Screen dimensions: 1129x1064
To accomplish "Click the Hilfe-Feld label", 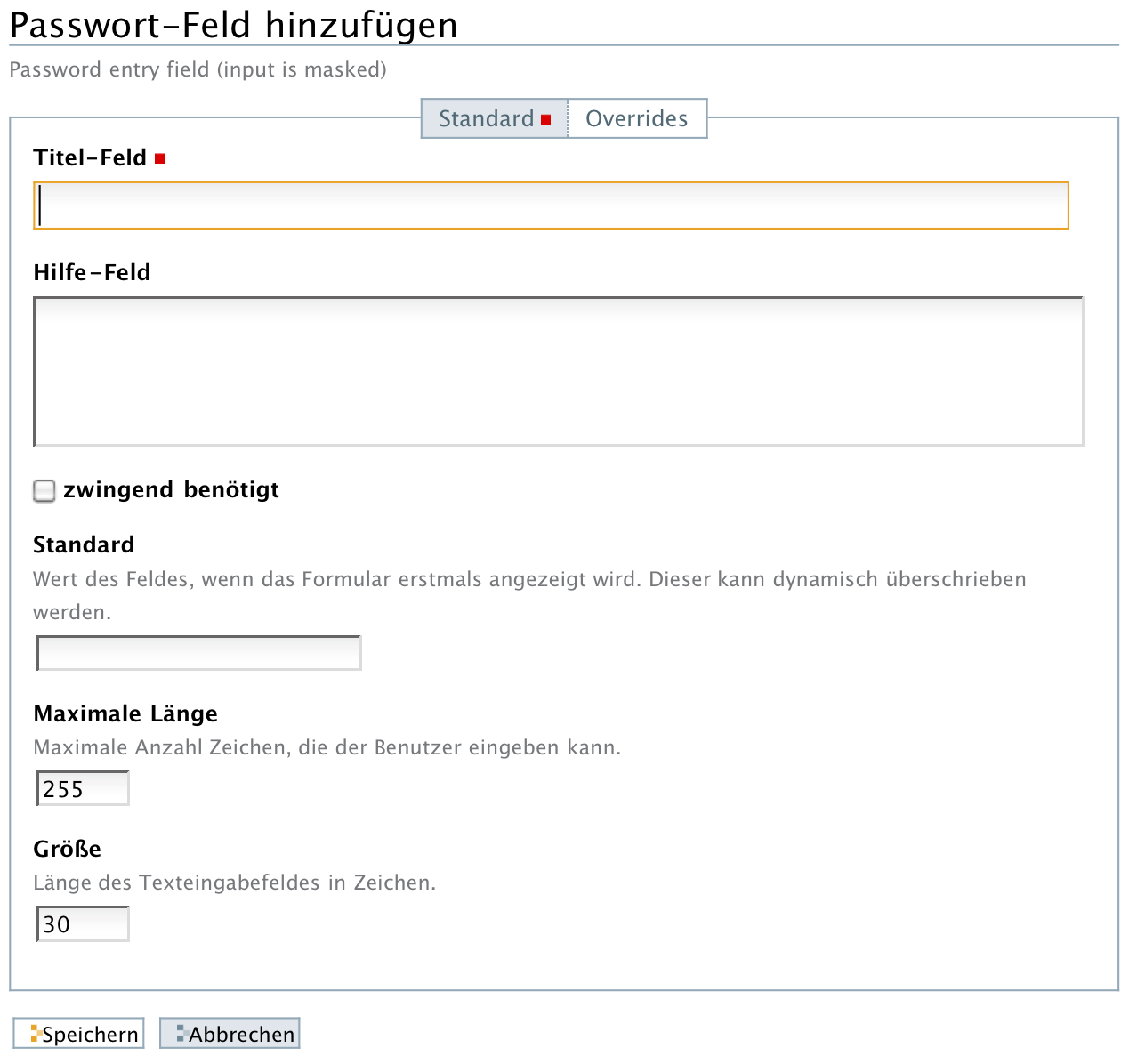I will (92, 272).
